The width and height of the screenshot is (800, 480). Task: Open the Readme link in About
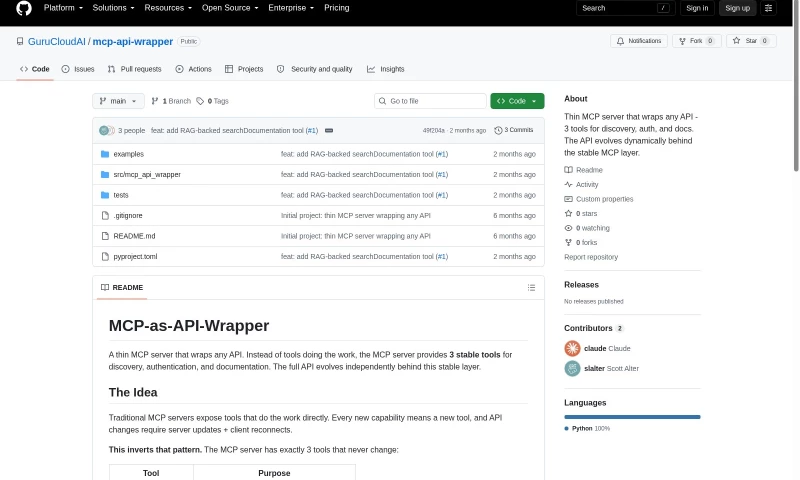(x=583, y=170)
